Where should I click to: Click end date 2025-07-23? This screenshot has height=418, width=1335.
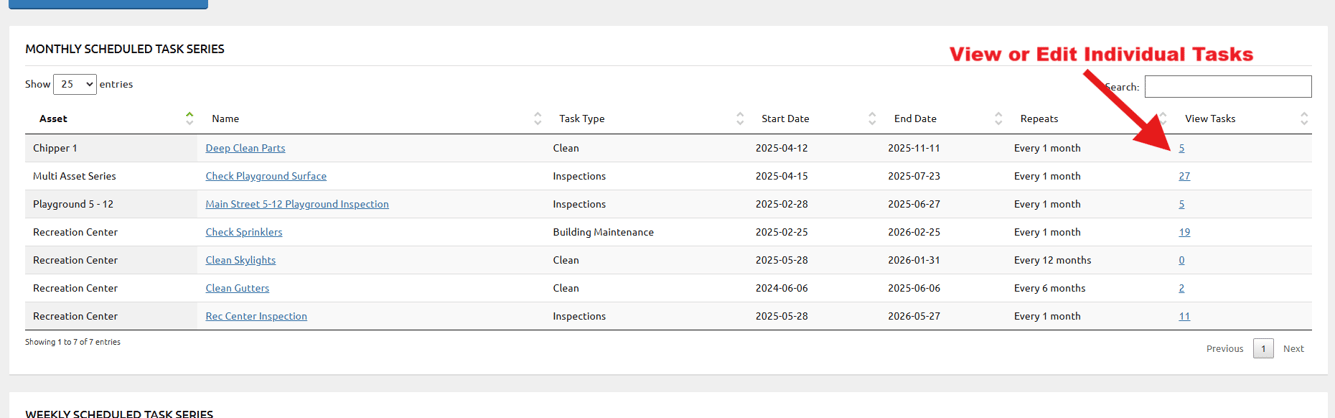pyautogui.click(x=914, y=176)
